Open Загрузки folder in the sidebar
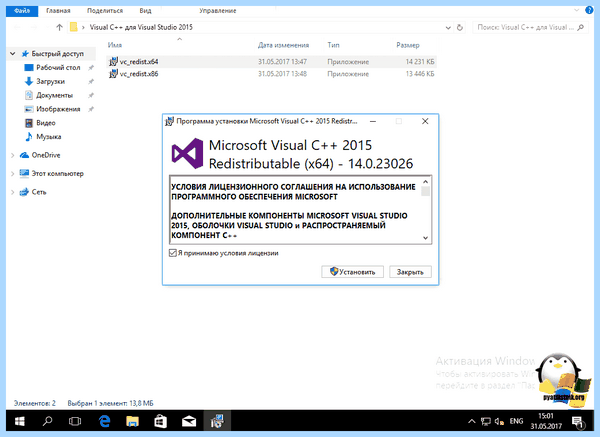 tap(51, 82)
